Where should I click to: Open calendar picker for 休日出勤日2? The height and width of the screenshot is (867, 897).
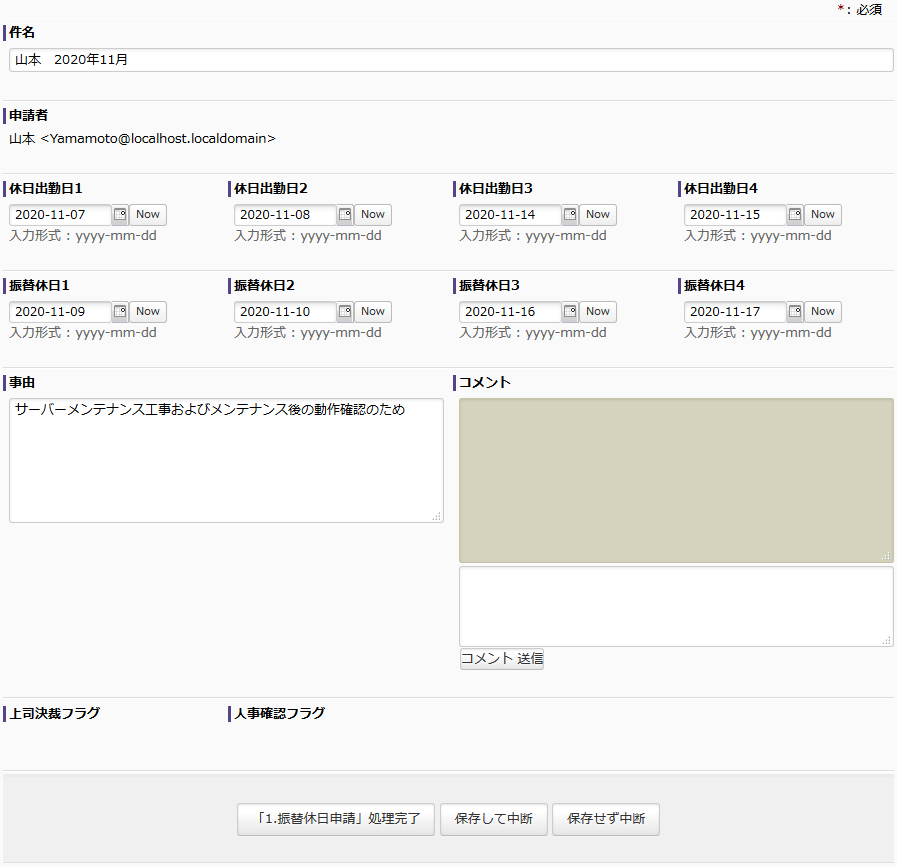(x=345, y=215)
